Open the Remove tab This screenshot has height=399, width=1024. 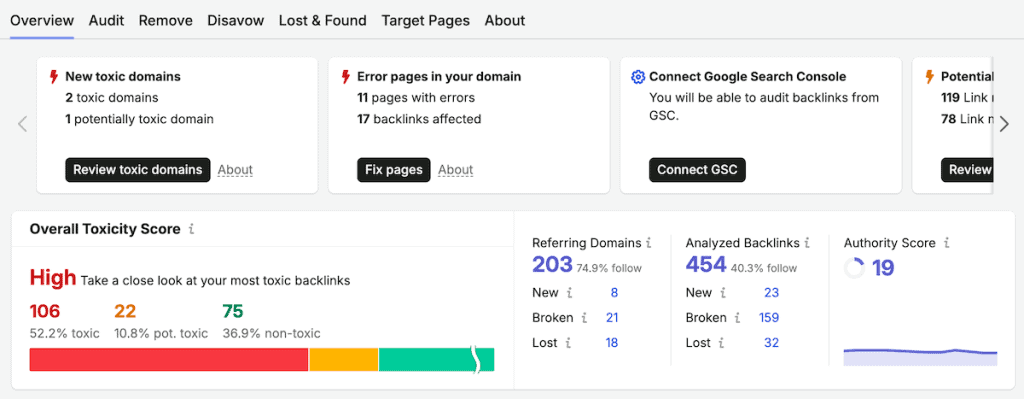pyautogui.click(x=165, y=20)
